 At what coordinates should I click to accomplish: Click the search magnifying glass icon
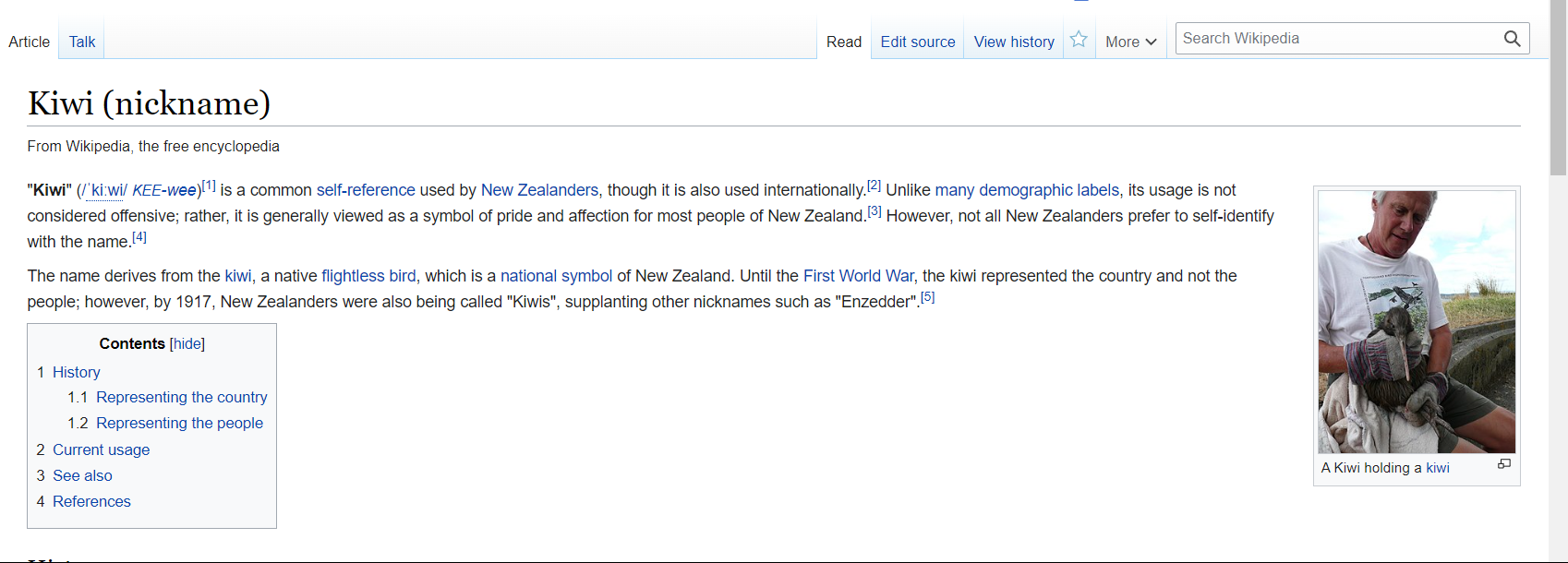point(1512,39)
